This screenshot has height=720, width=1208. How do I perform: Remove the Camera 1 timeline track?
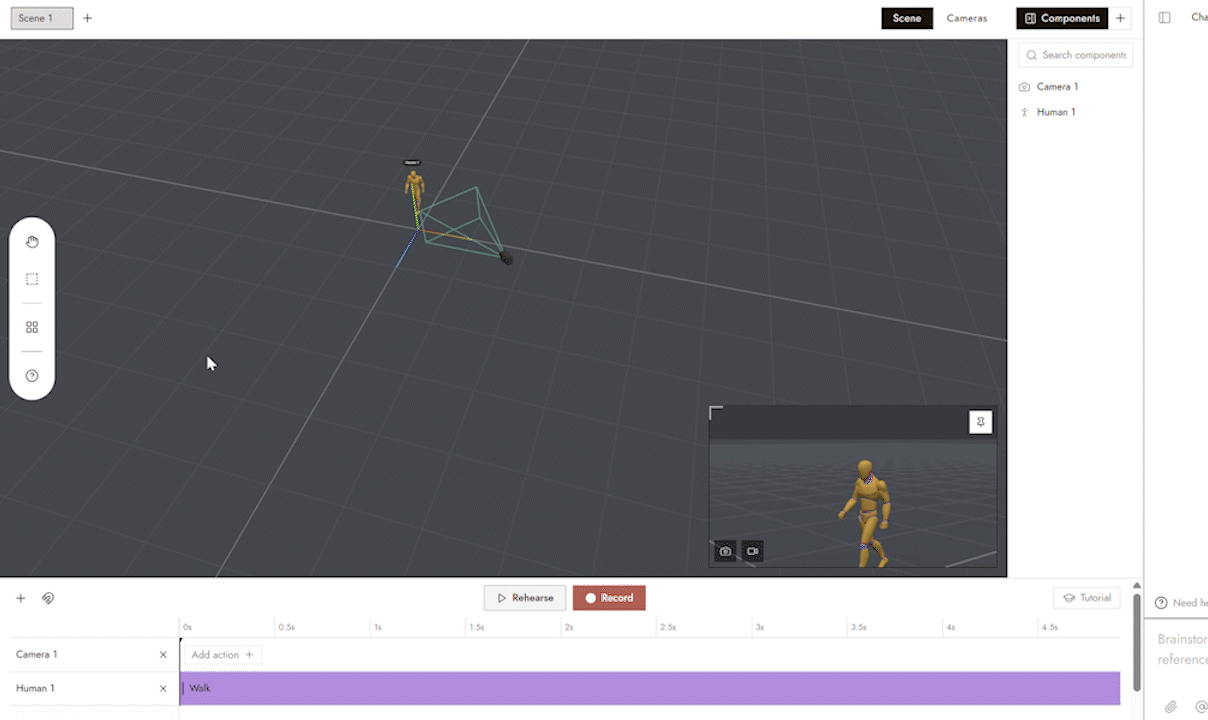pyautogui.click(x=163, y=655)
